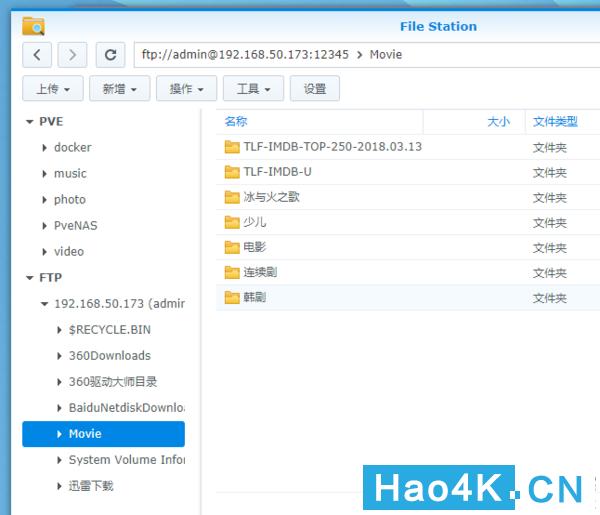Refresh the current folder listing
The height and width of the screenshot is (515, 600).
coord(111,55)
